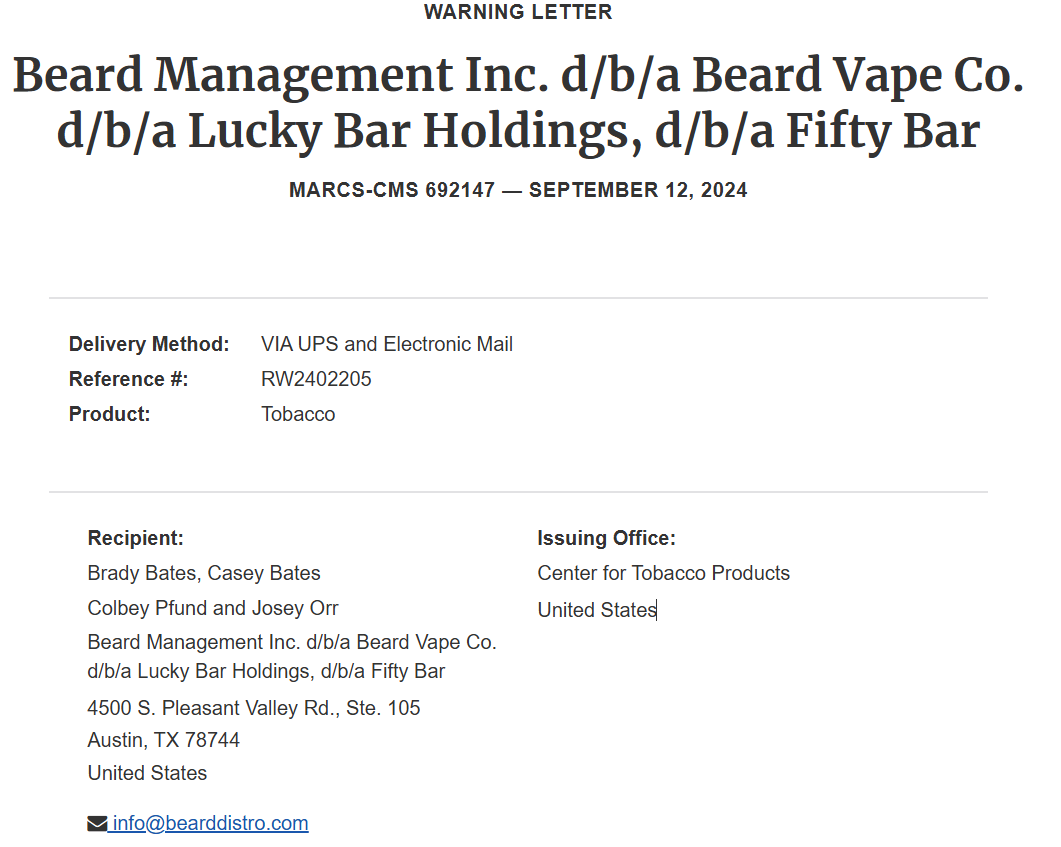The image size is (1061, 847).
Task: Click the Issuing Office heading
Action: tap(606, 539)
